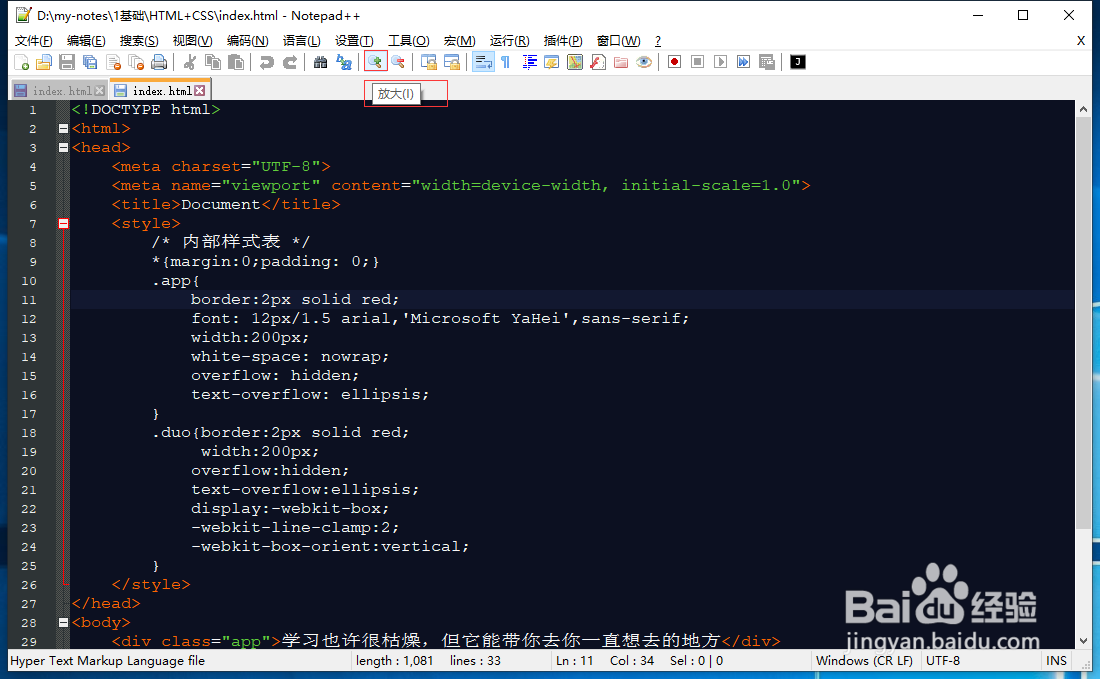This screenshot has width=1100, height=679.
Task: Play back the recorded macro
Action: 720,62
